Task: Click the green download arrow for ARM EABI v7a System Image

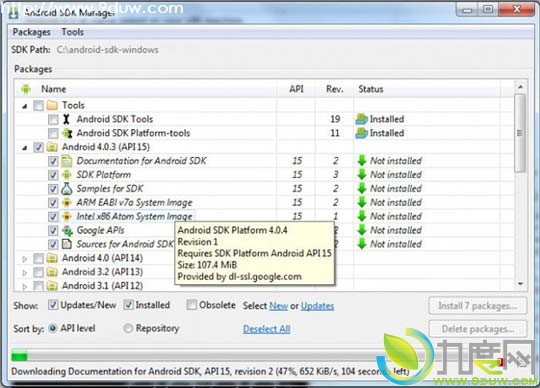Action: click(x=362, y=202)
